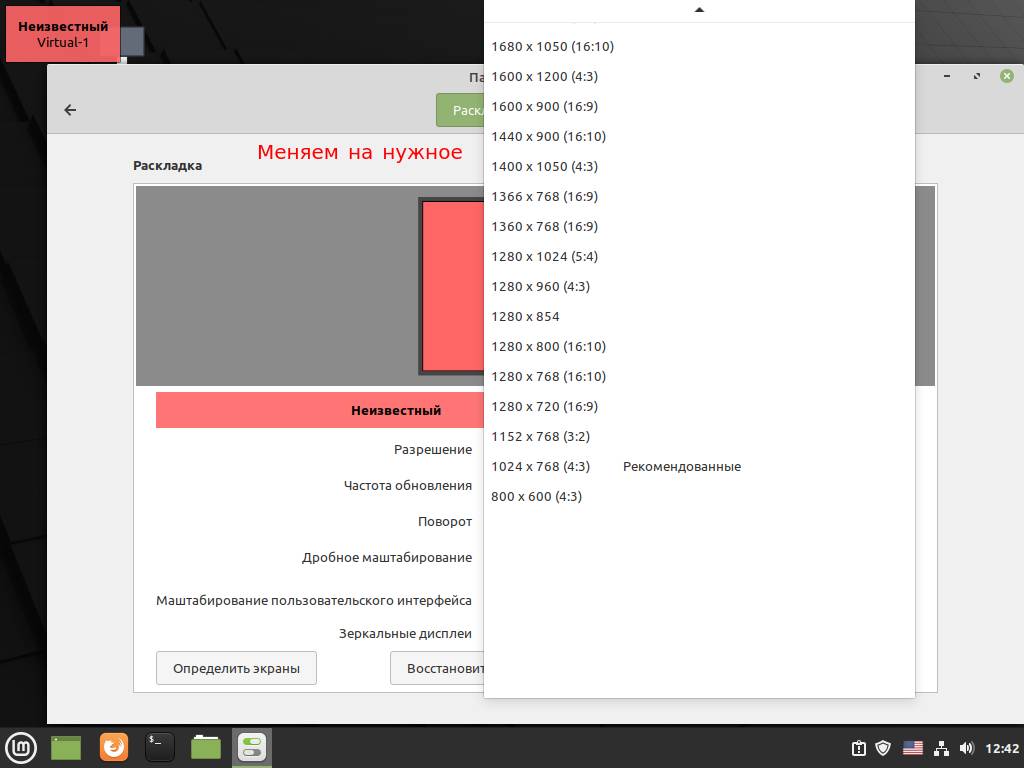The width and height of the screenshot is (1024, 768).
Task: Click the system settings taskbar icon
Action: (252, 747)
